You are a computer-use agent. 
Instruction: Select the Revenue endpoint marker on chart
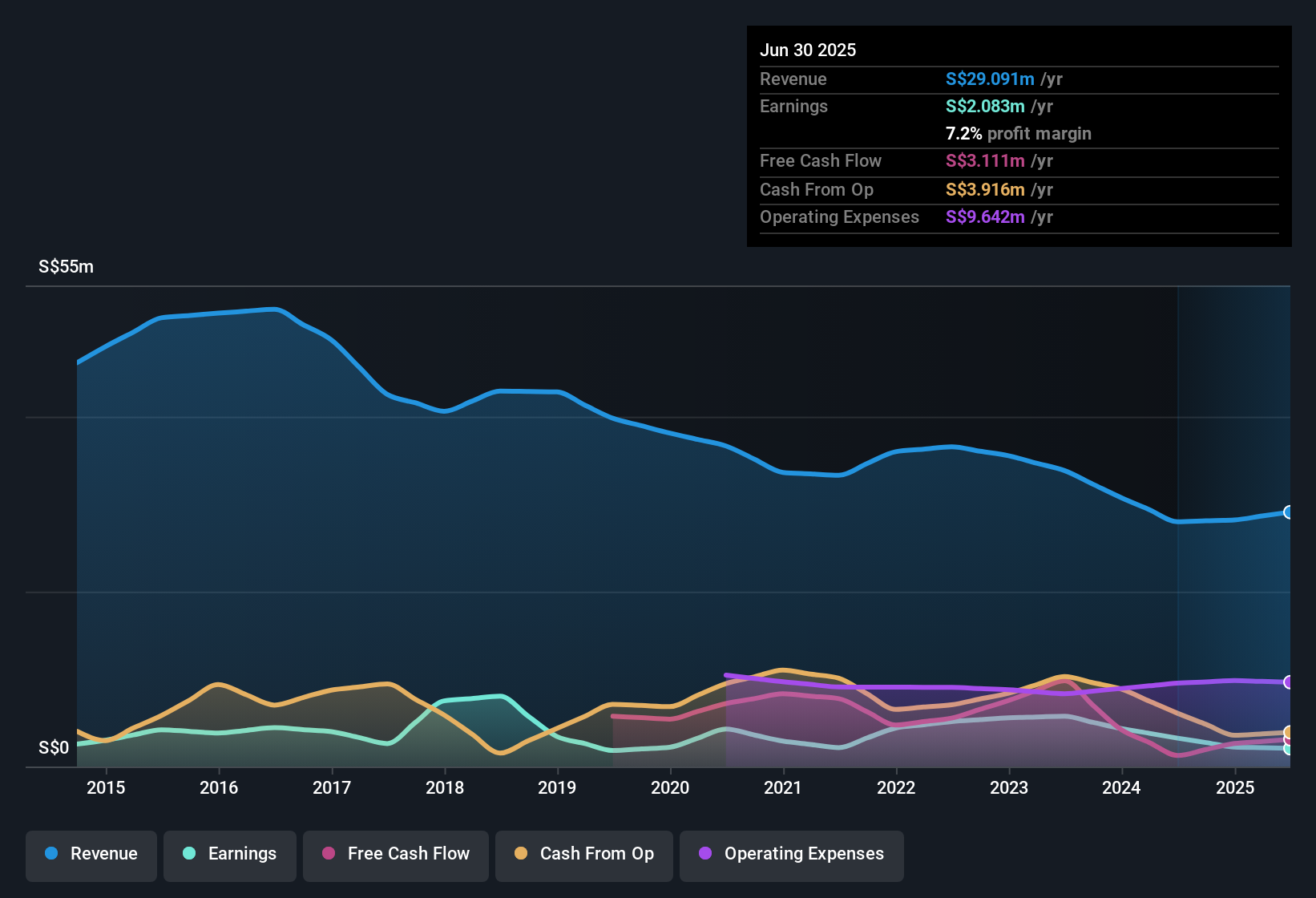pos(1289,512)
